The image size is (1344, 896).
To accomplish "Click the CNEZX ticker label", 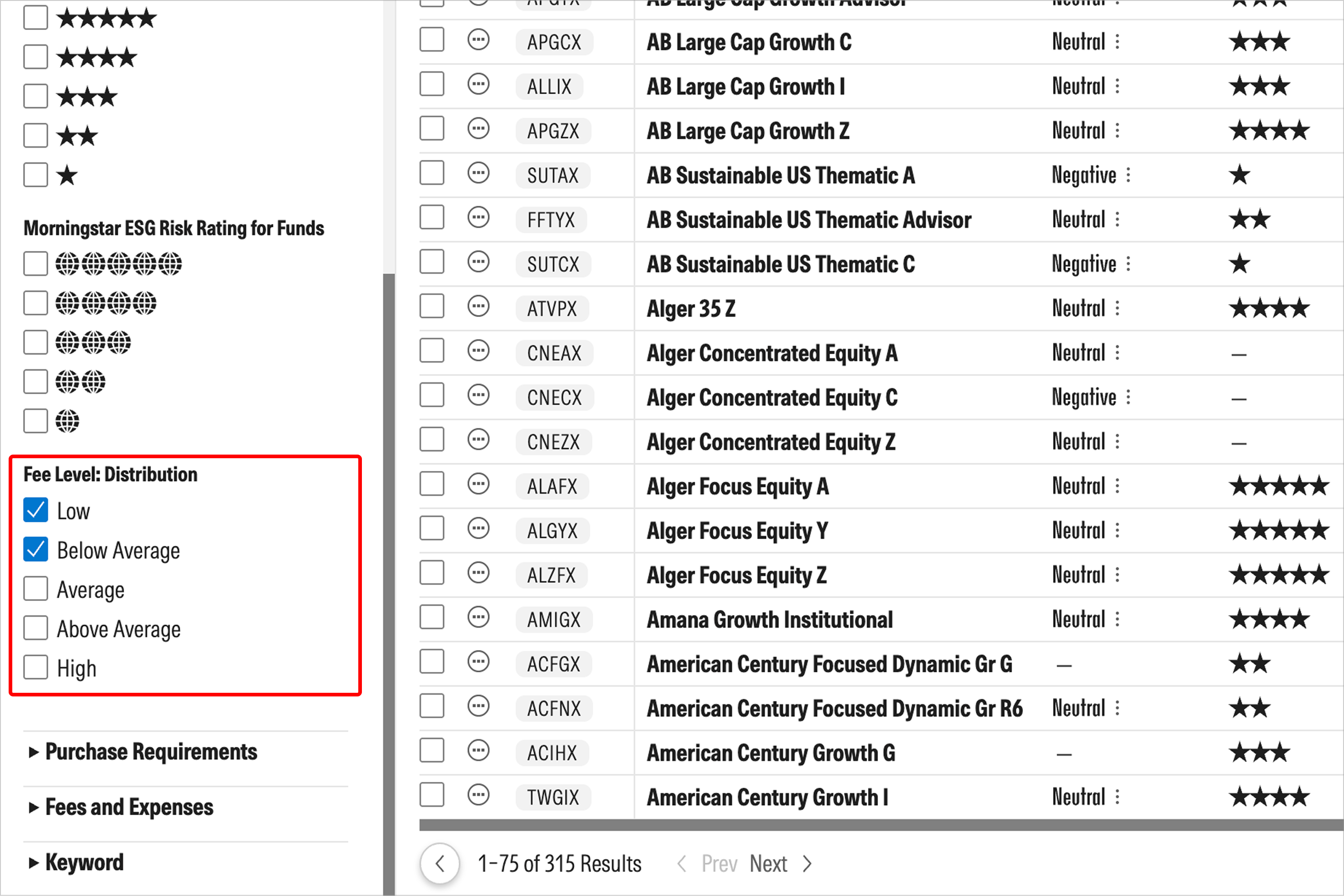I will tap(554, 442).
